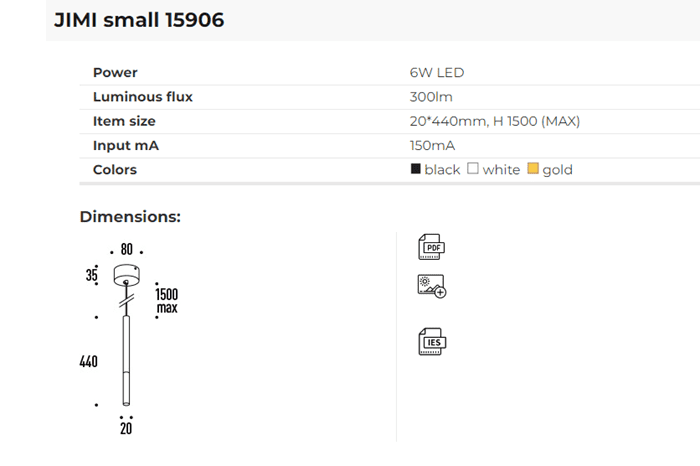This screenshot has height=466, width=700.
Task: Click the item size value text
Action: tap(494, 121)
